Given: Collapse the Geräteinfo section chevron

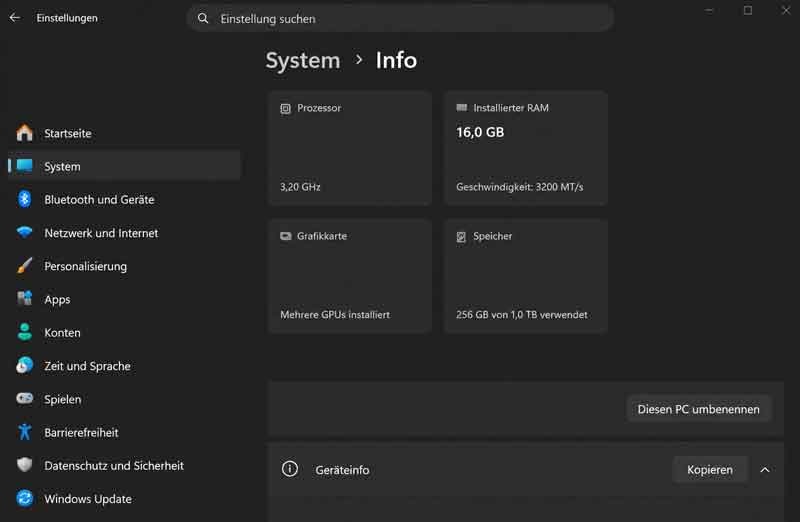Looking at the screenshot, I should pyautogui.click(x=765, y=469).
